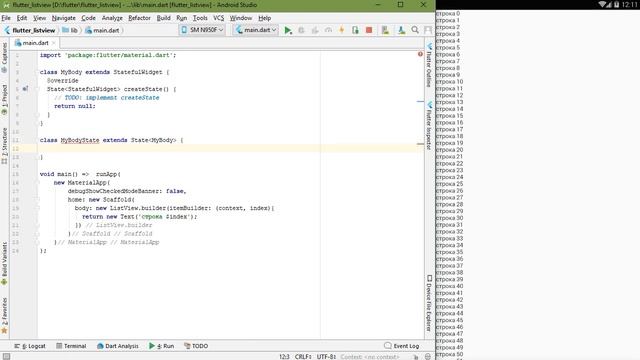Click CRLF line separator in status bar
This screenshot has height=360, width=640.
click(x=303, y=357)
